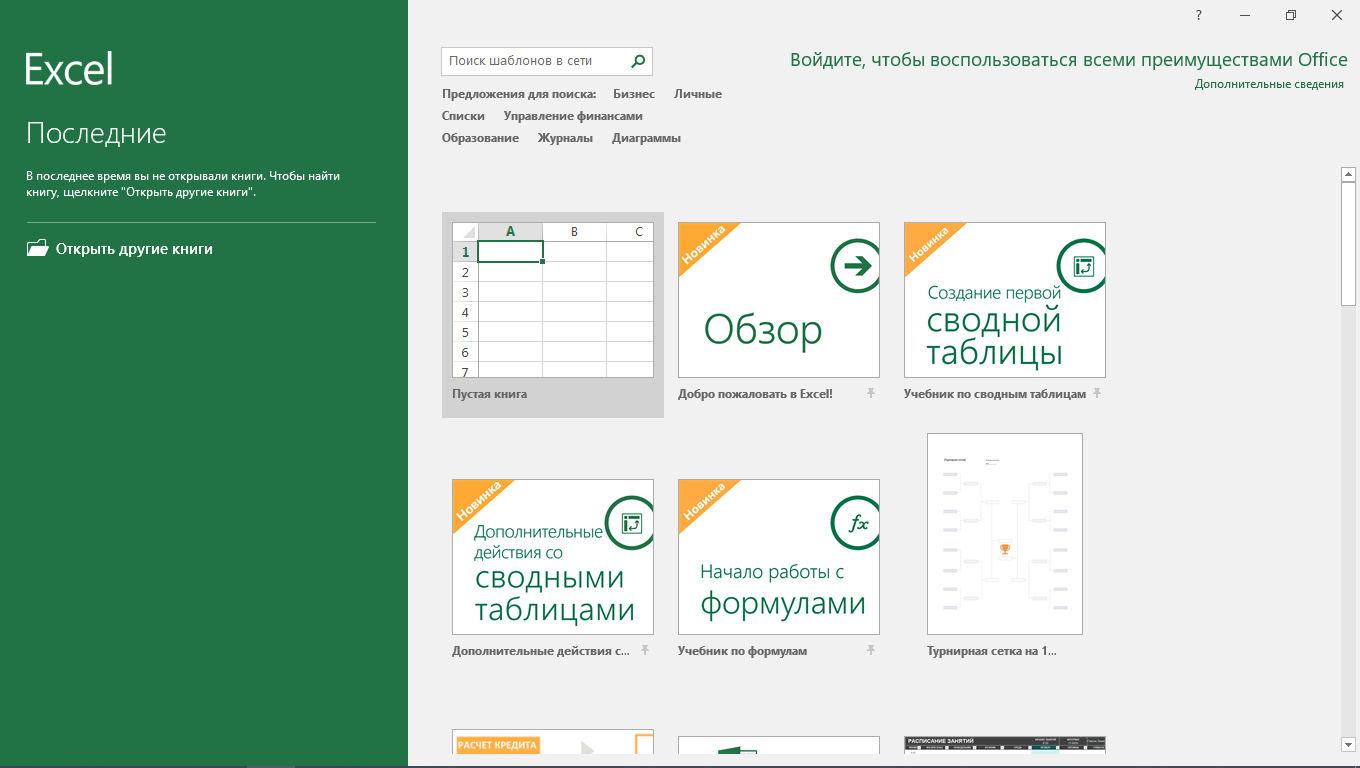The image size is (1360, 768).
Task: Open the 'Пустая книга' blank workbook
Action: tap(552, 300)
